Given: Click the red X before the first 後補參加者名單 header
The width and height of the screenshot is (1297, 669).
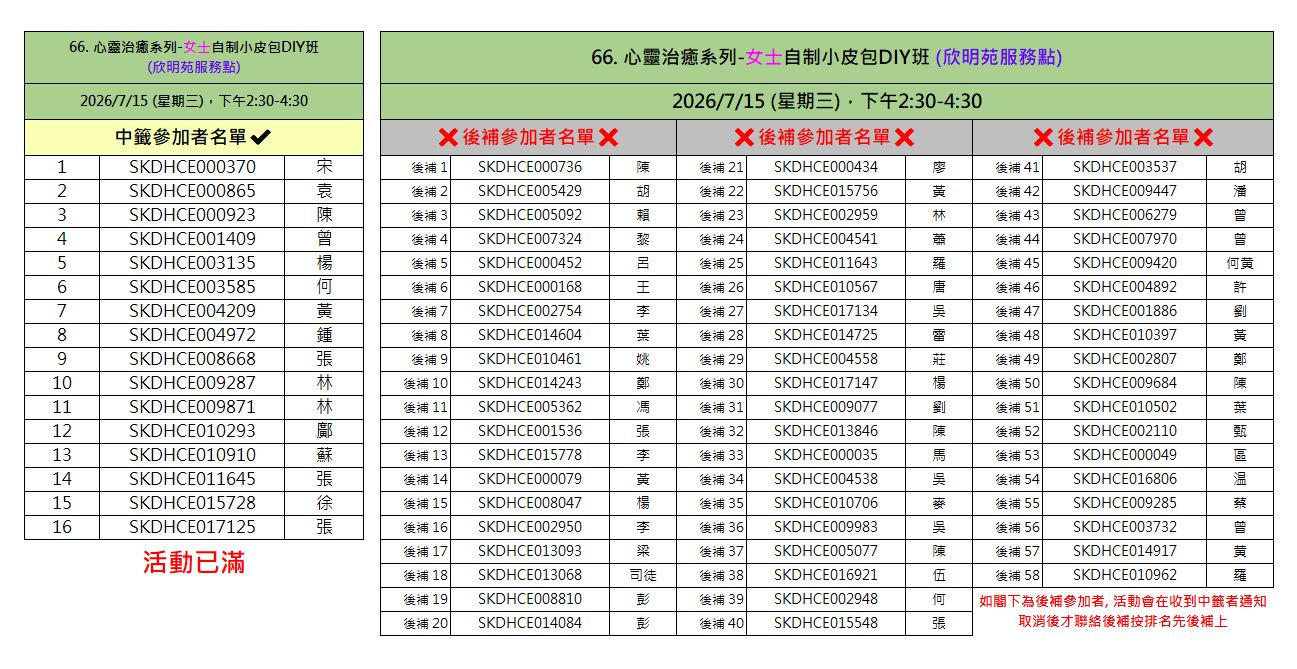Looking at the screenshot, I should click(x=448, y=138).
